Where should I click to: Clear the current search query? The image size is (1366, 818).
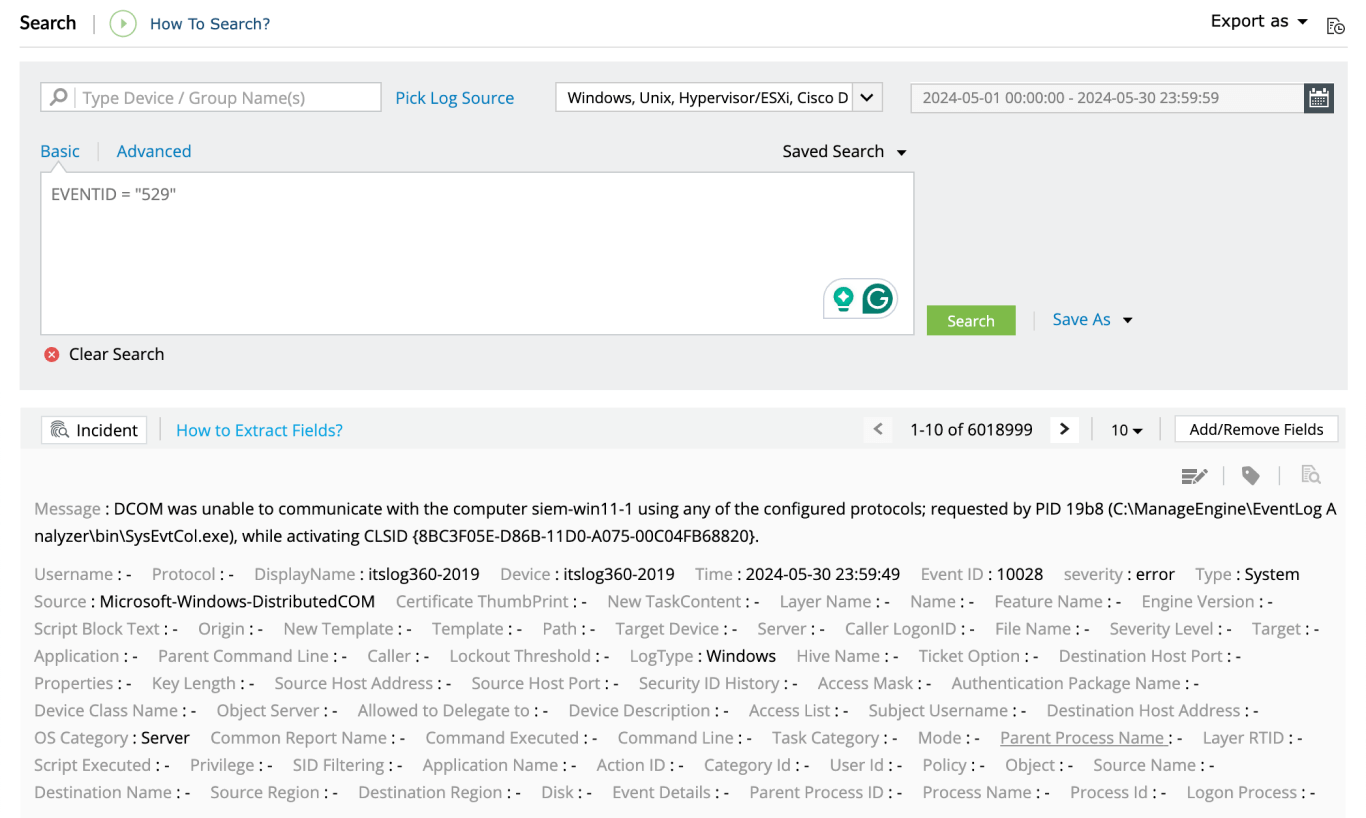click(x=103, y=353)
